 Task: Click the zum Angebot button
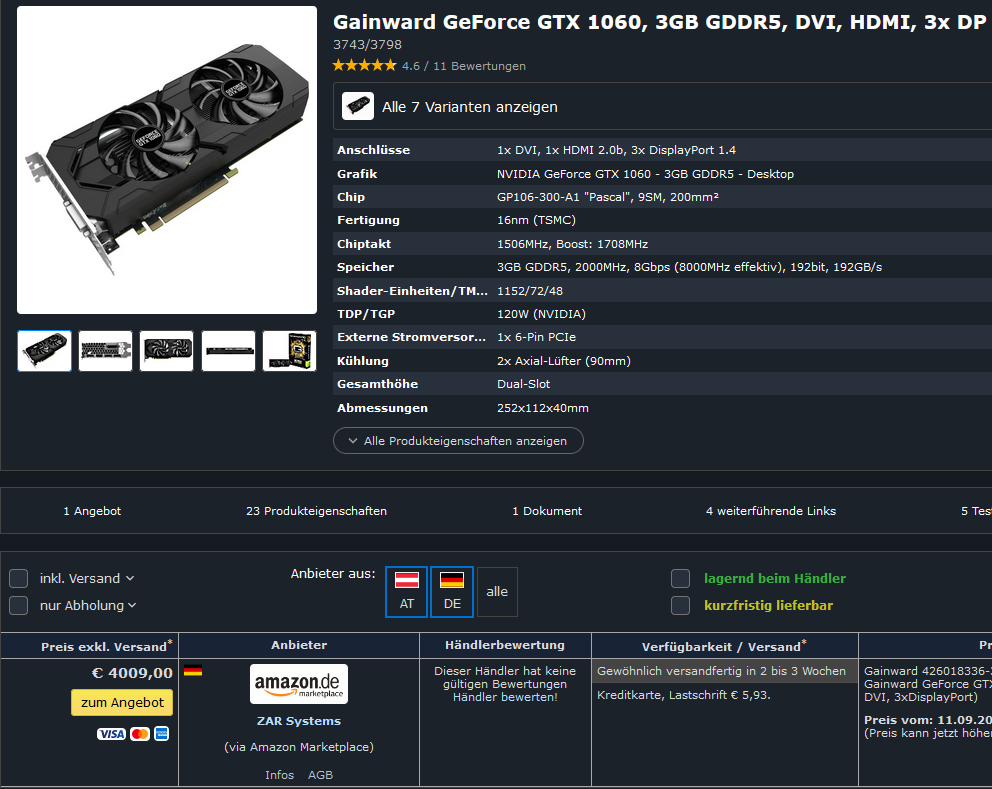[122, 702]
